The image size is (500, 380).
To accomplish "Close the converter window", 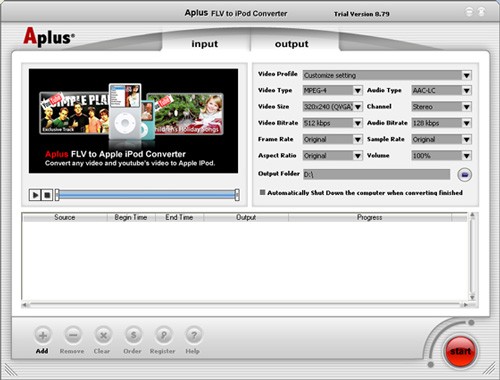I will [481, 12].
